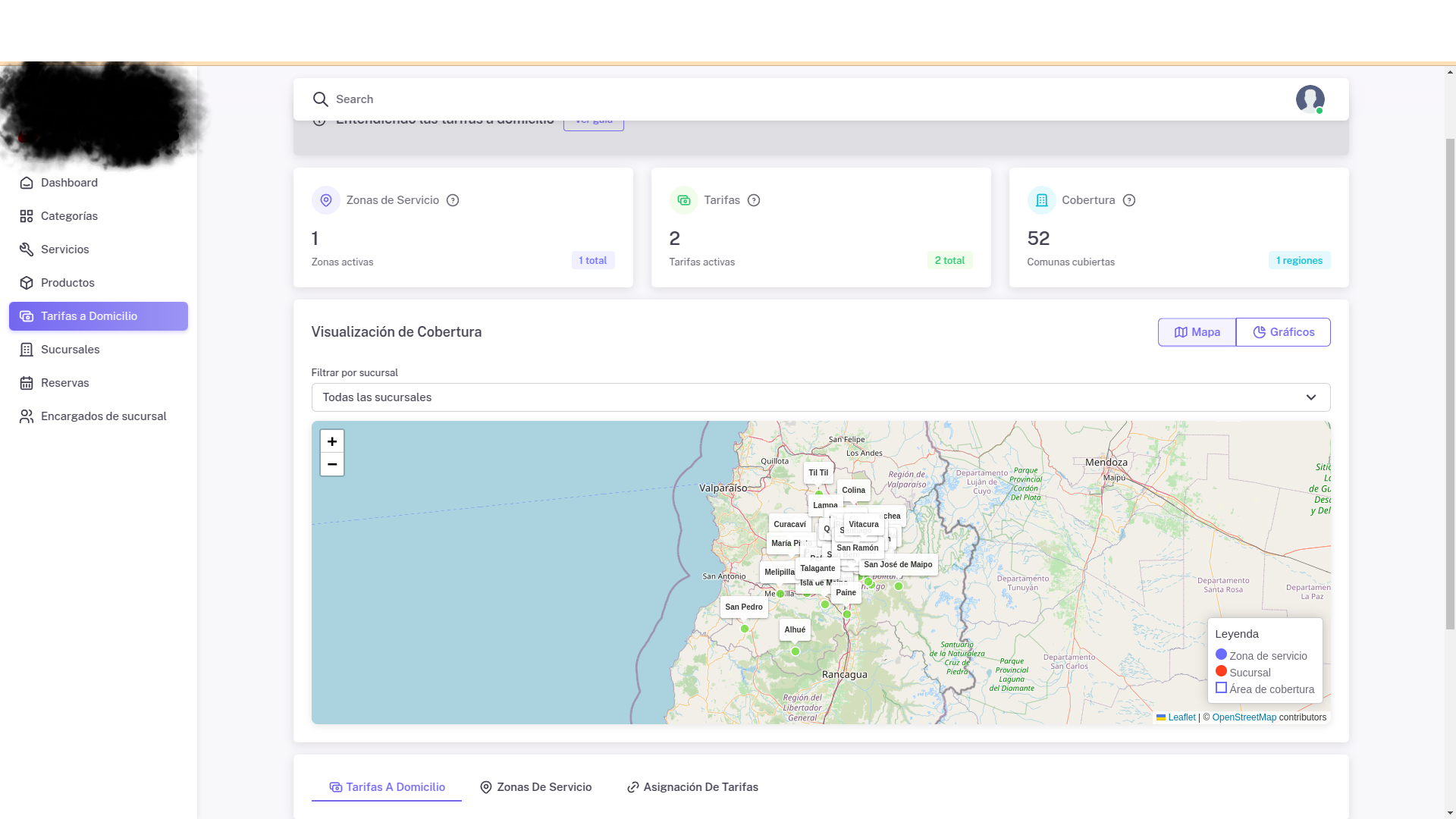Click the Productos box icon in sidebar
The width and height of the screenshot is (1456, 819).
click(x=26, y=283)
